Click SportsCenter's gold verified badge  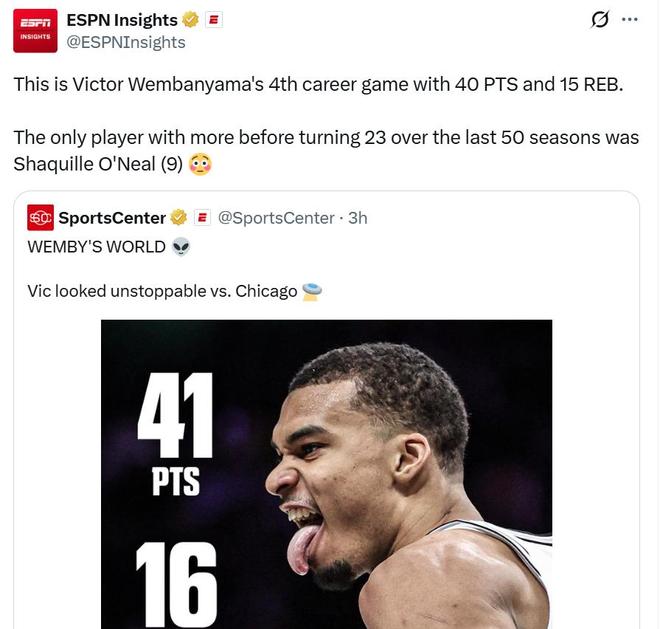[179, 217]
